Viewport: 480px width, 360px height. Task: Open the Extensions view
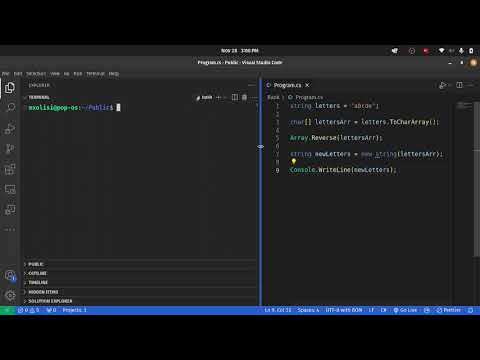10,169
